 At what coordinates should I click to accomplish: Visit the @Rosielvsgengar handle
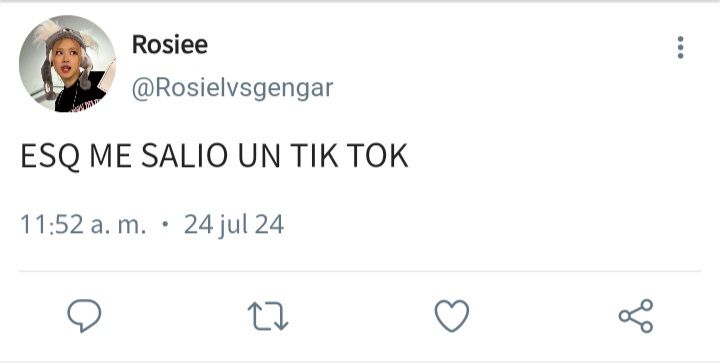point(232,88)
